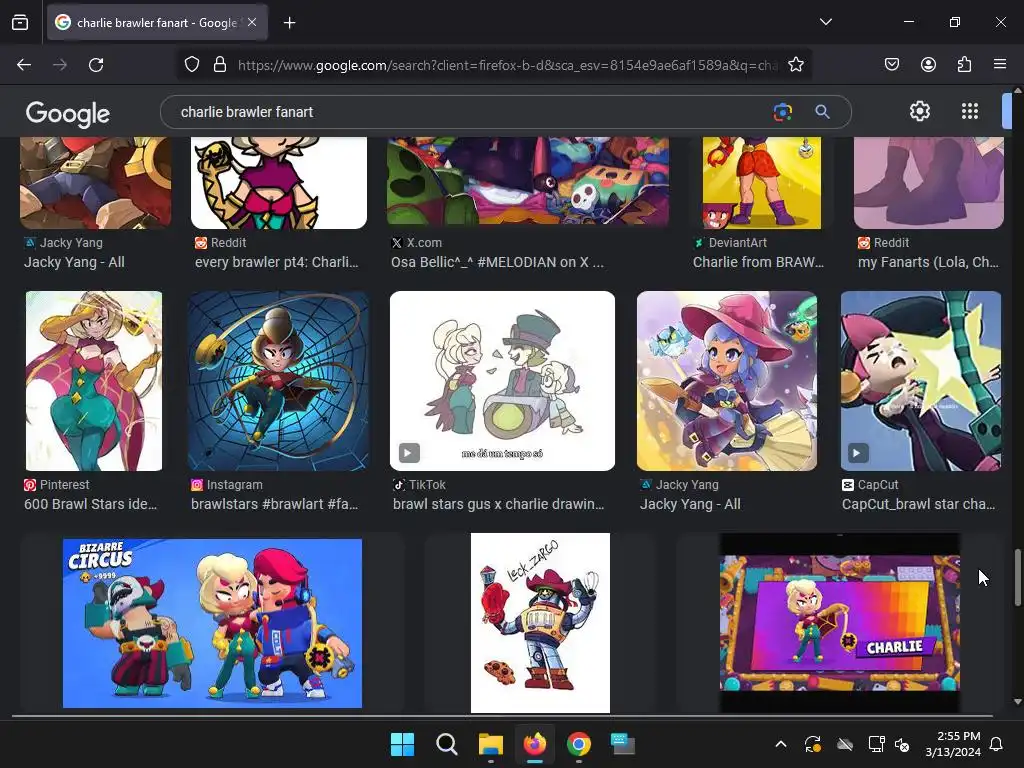Expand the list all tabs chevron
Viewport: 1024px width, 768px height.
(825, 22)
